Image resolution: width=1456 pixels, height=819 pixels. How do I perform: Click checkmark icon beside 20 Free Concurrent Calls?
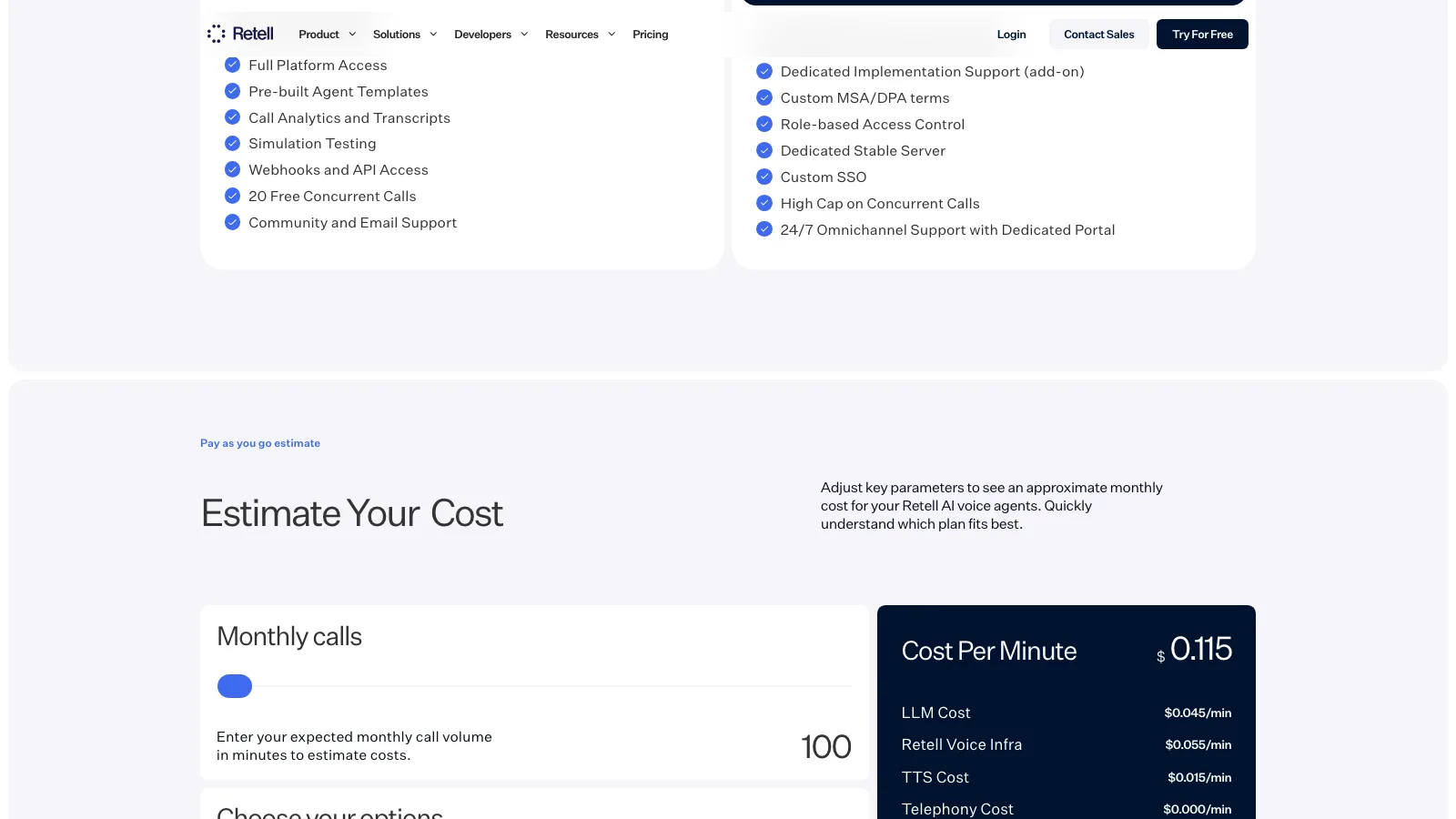coord(232,196)
